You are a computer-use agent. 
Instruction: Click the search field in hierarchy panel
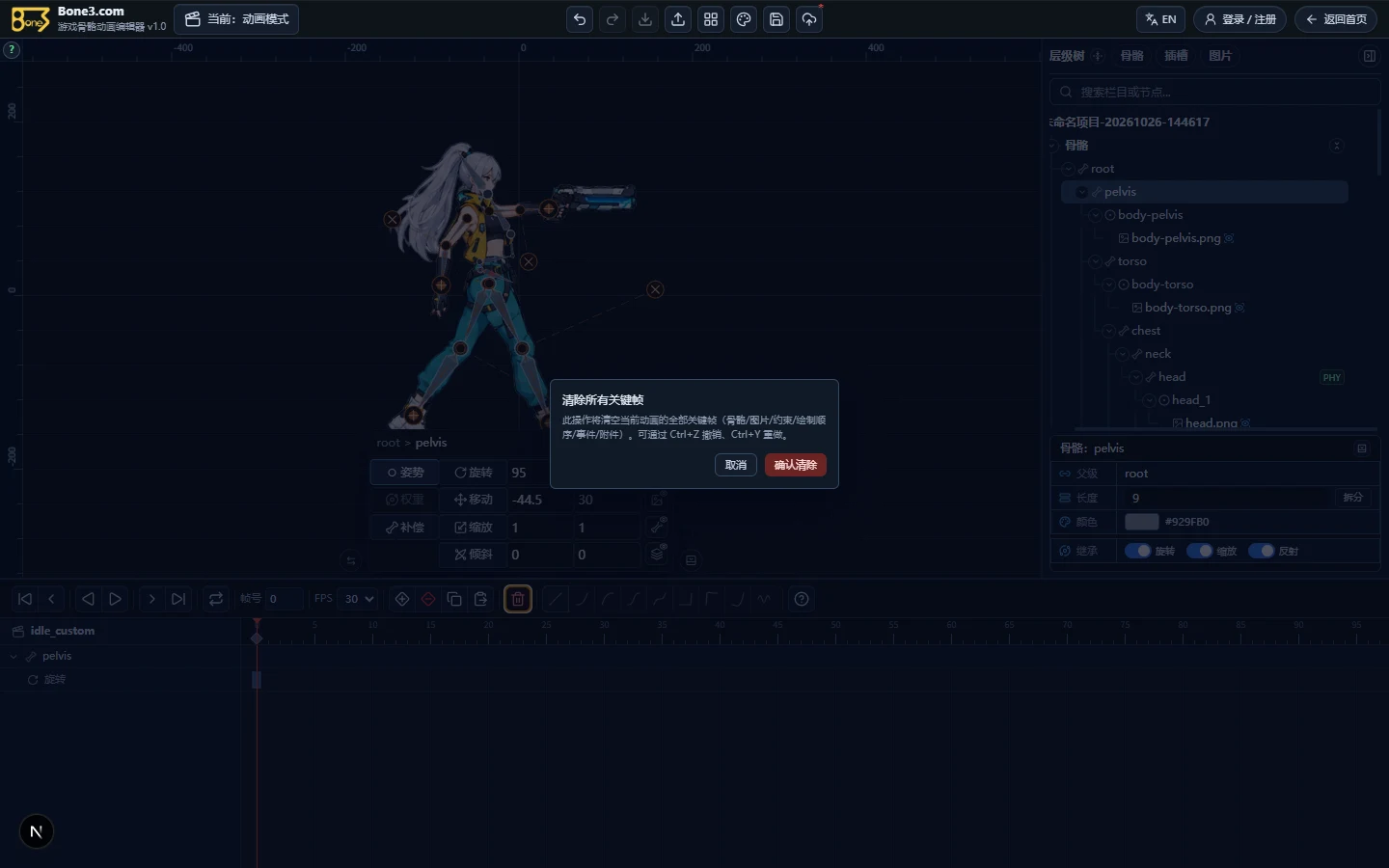click(1215, 92)
